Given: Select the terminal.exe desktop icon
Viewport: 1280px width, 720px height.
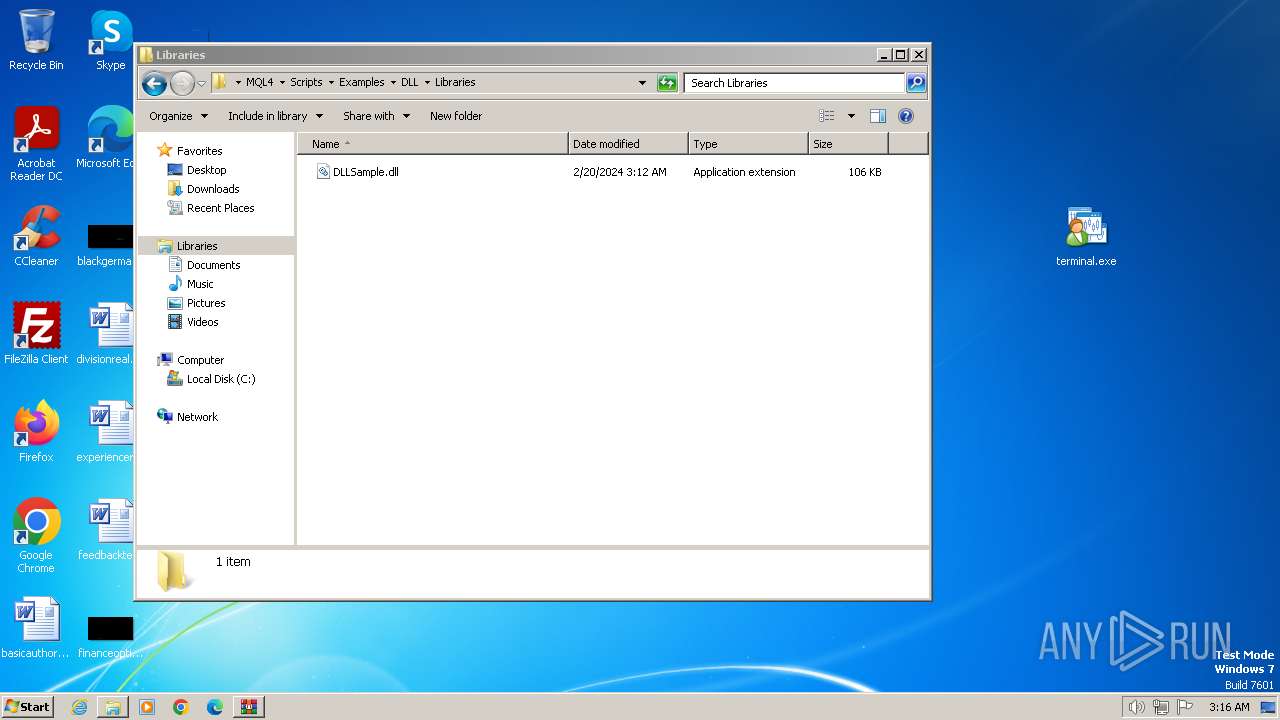Looking at the screenshot, I should 1086,237.
